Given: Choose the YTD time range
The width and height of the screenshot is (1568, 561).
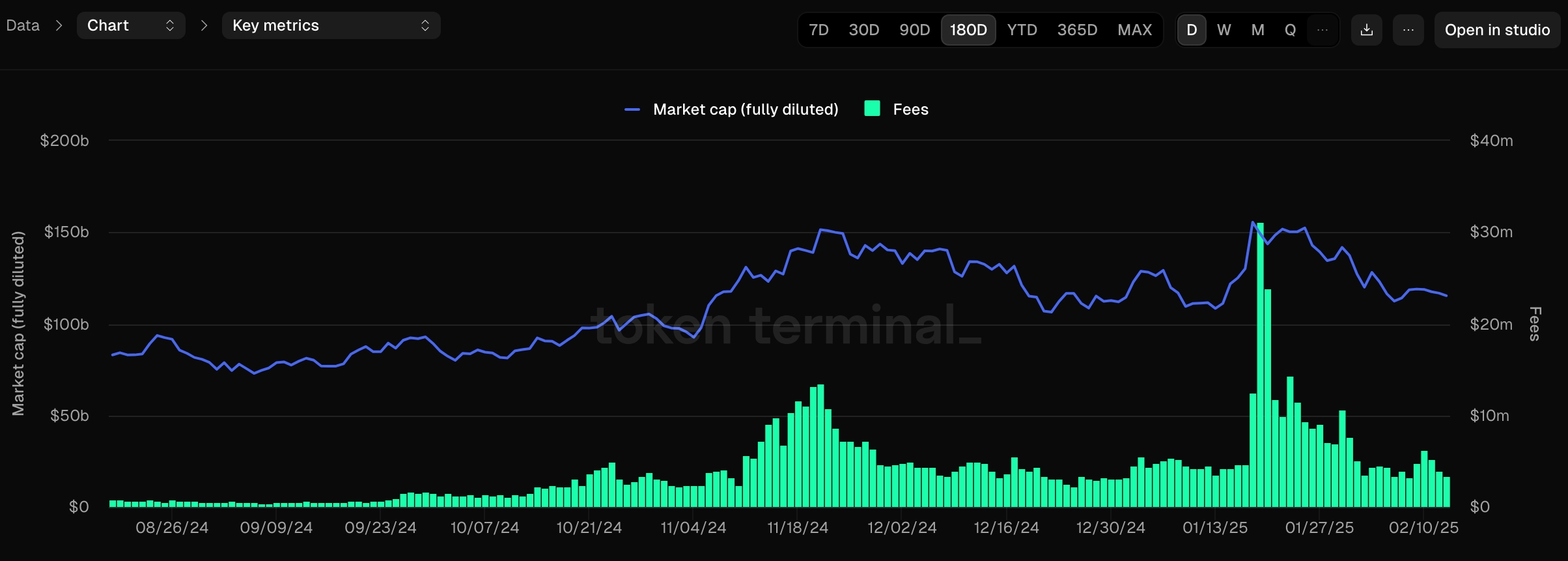Looking at the screenshot, I should [x=1022, y=30].
